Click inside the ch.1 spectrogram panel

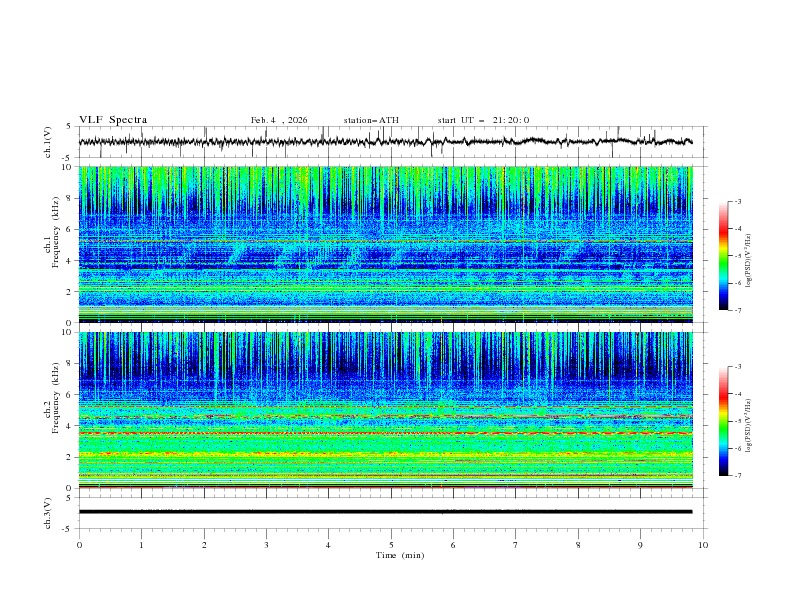(385, 244)
